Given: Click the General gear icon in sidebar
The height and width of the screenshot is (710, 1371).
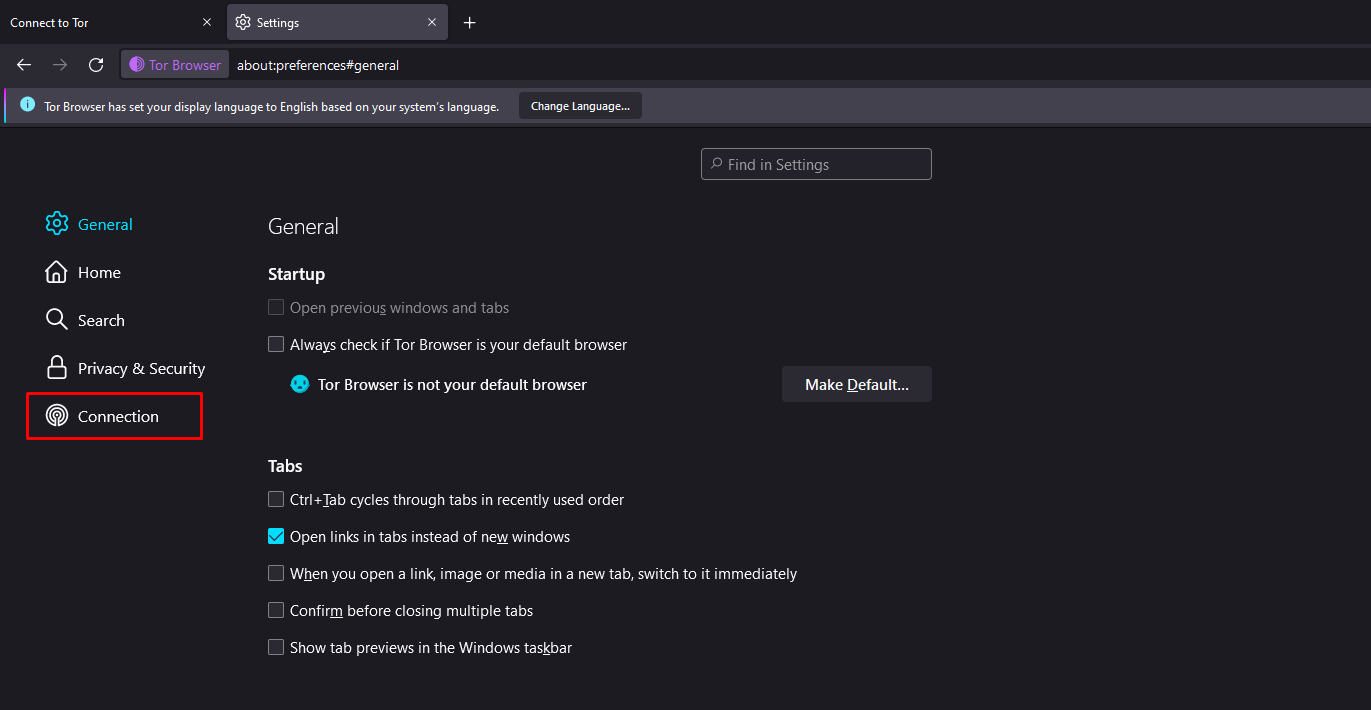Looking at the screenshot, I should pos(57,224).
